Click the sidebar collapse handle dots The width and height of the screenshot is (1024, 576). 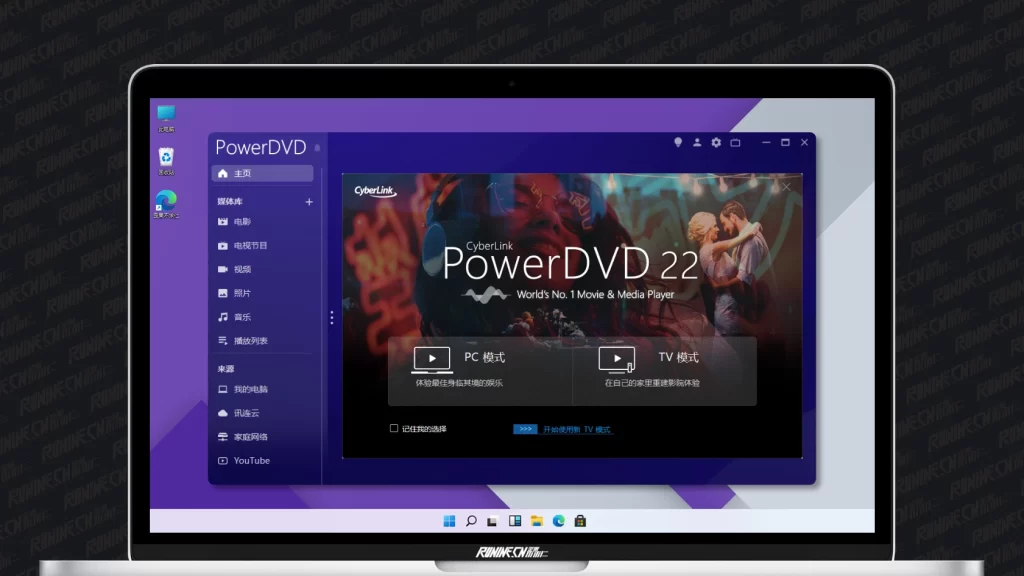pos(332,317)
